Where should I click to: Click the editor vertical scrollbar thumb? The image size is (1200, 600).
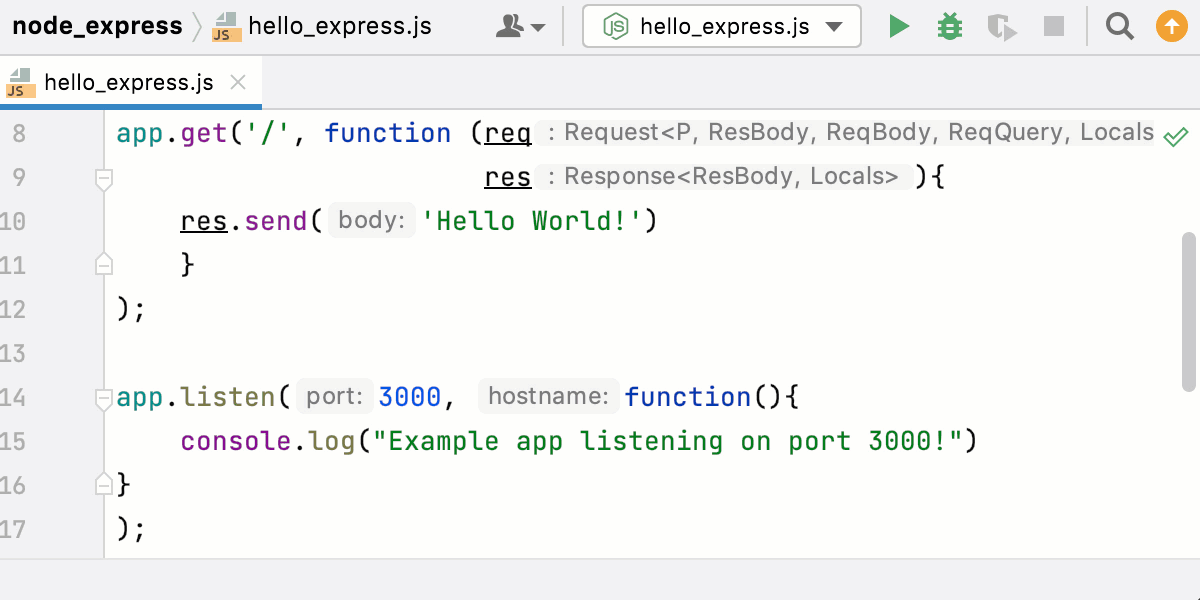point(1188,310)
